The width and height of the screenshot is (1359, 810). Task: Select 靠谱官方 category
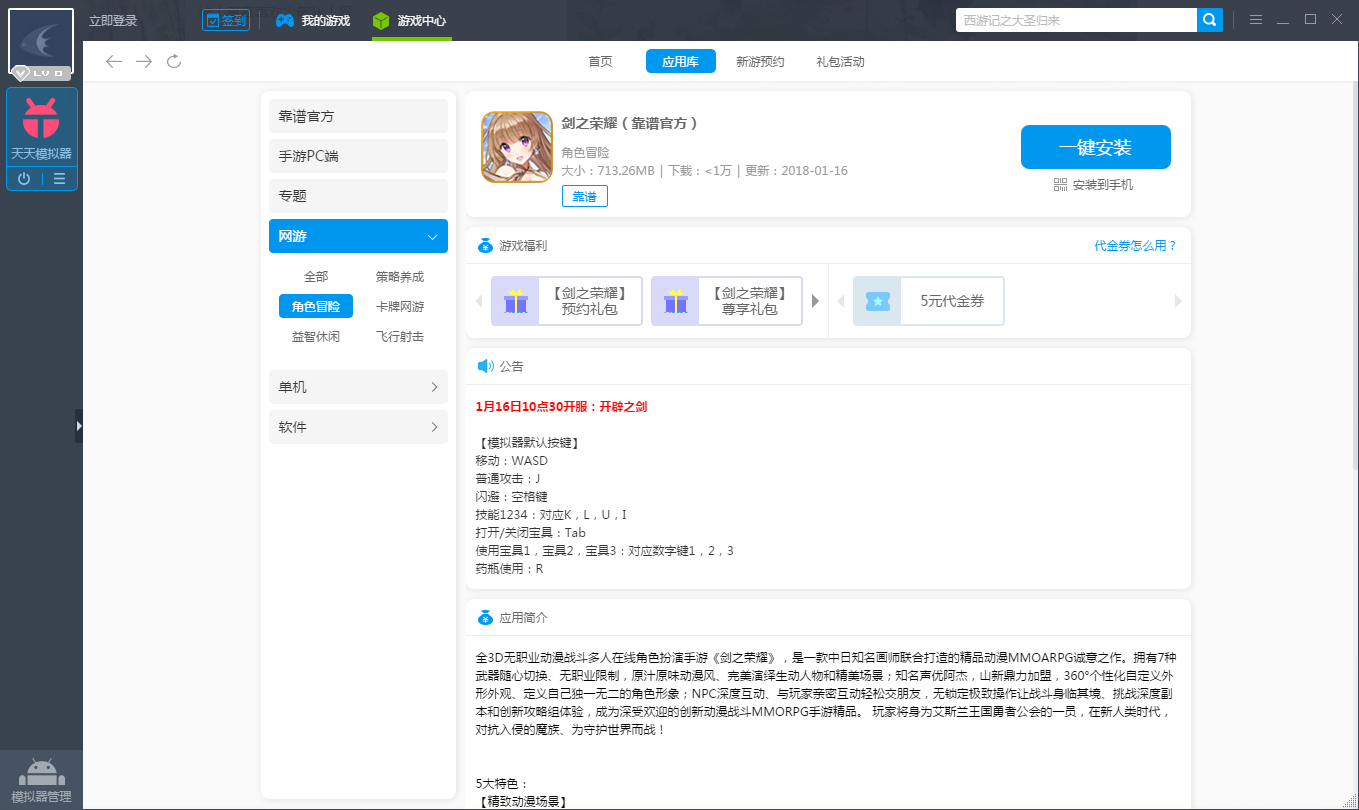point(358,116)
